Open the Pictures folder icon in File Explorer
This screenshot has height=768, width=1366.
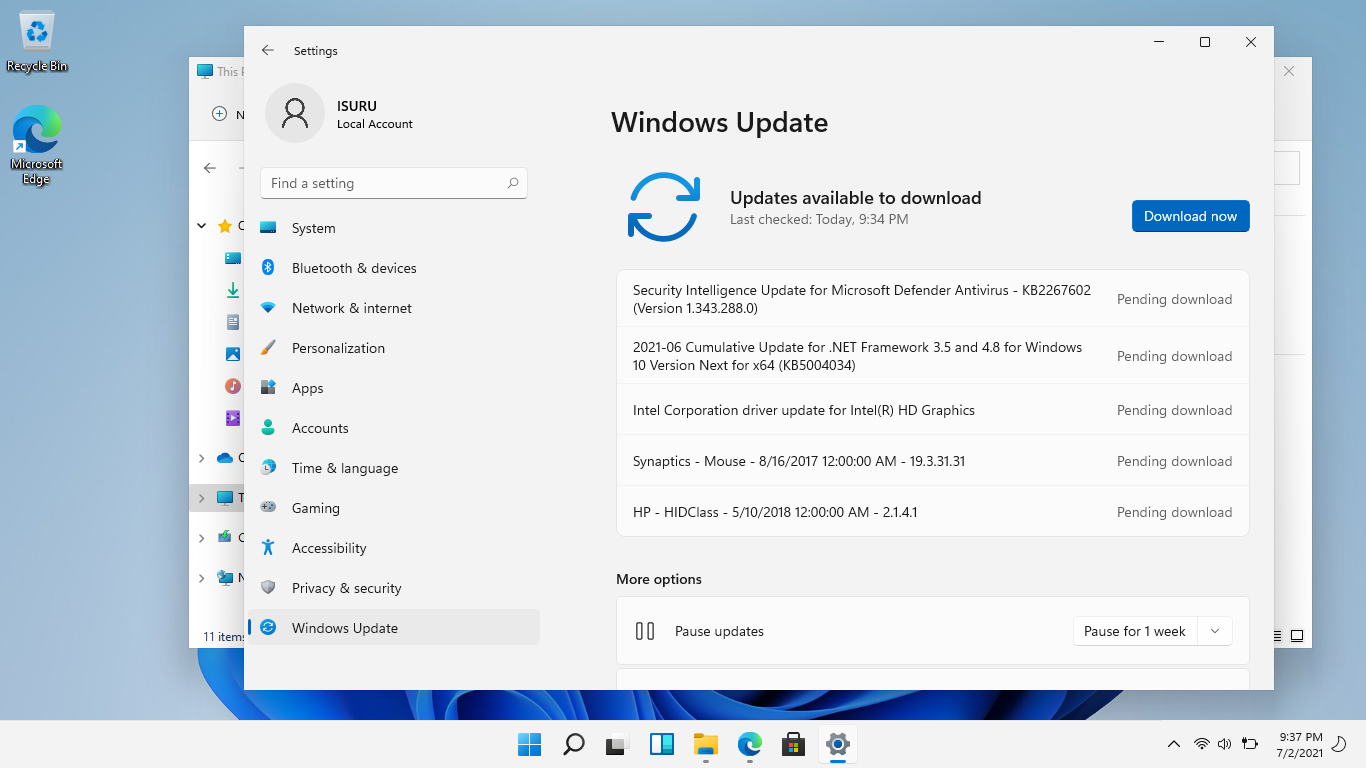click(x=233, y=354)
